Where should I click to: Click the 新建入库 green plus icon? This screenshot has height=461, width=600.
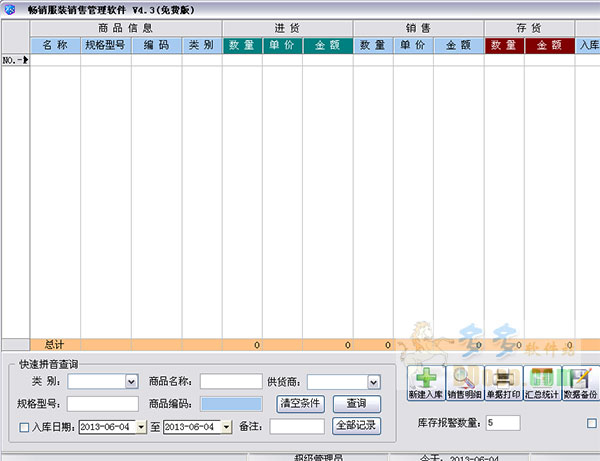click(426, 383)
